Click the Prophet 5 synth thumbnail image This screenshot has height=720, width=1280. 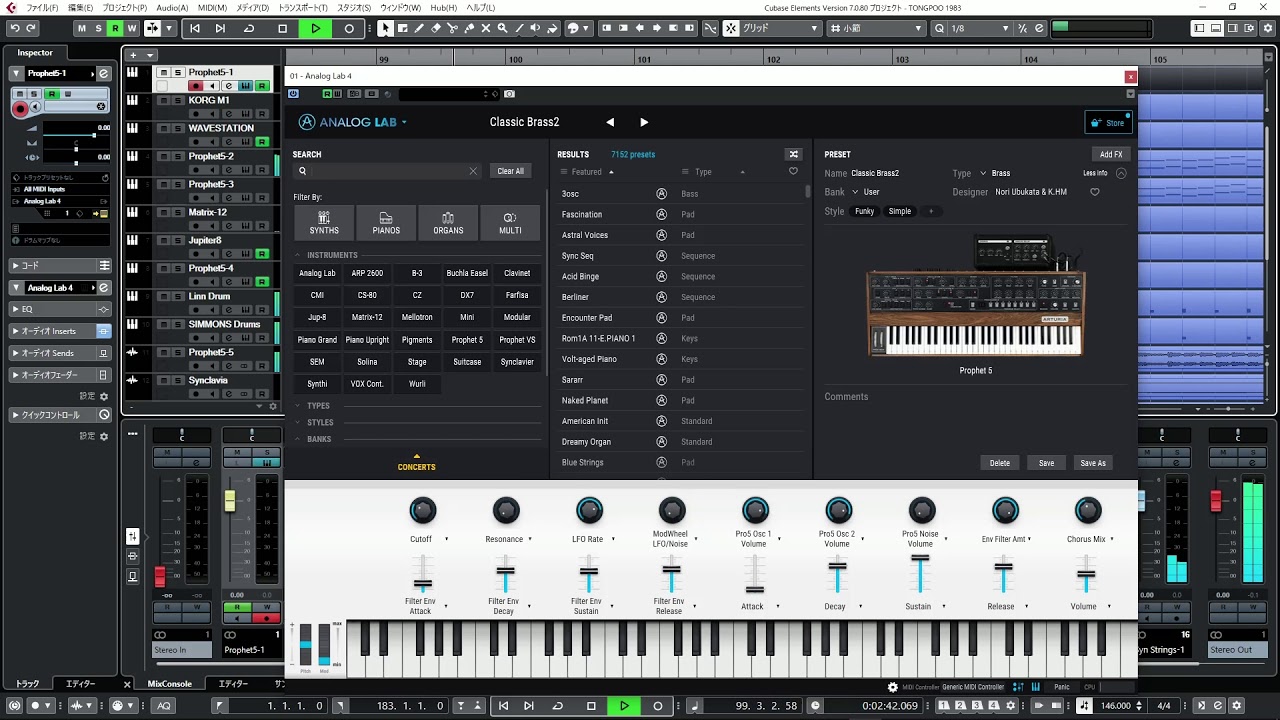975,297
